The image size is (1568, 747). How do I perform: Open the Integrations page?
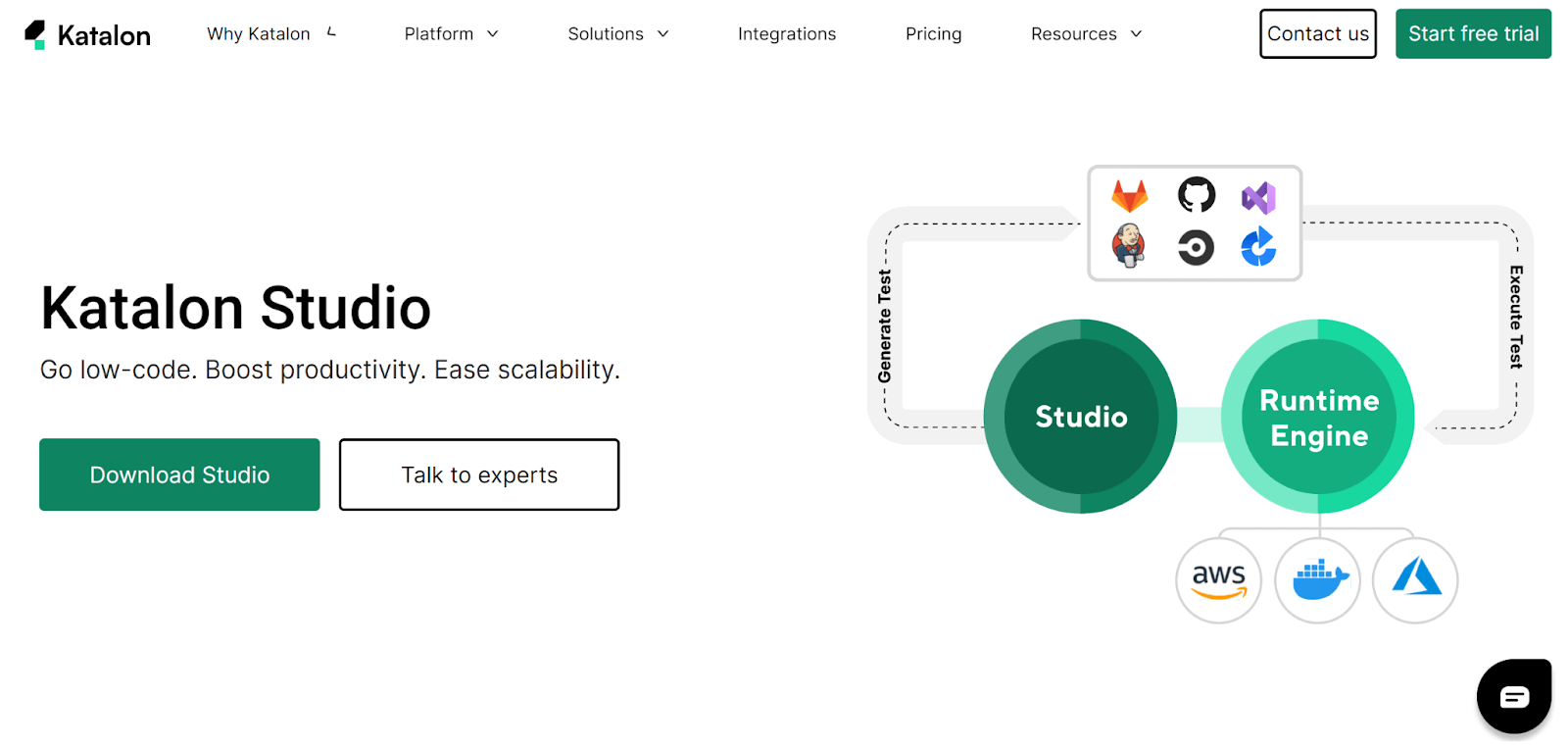coord(787,34)
